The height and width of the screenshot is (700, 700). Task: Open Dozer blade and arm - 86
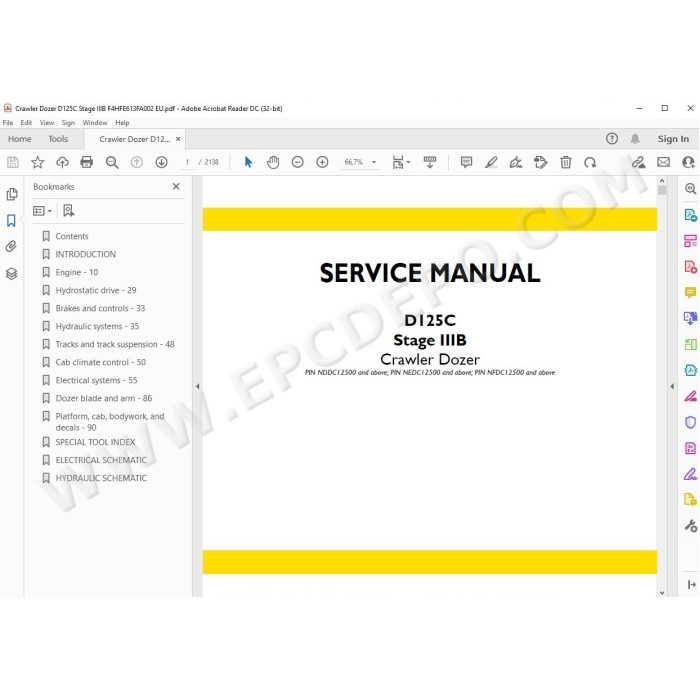(104, 398)
